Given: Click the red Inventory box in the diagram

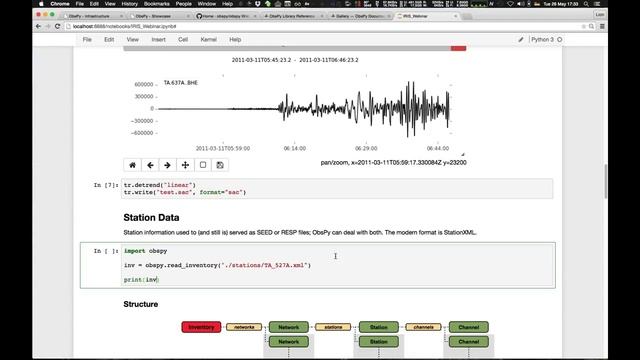Looking at the screenshot, I should coord(201,327).
